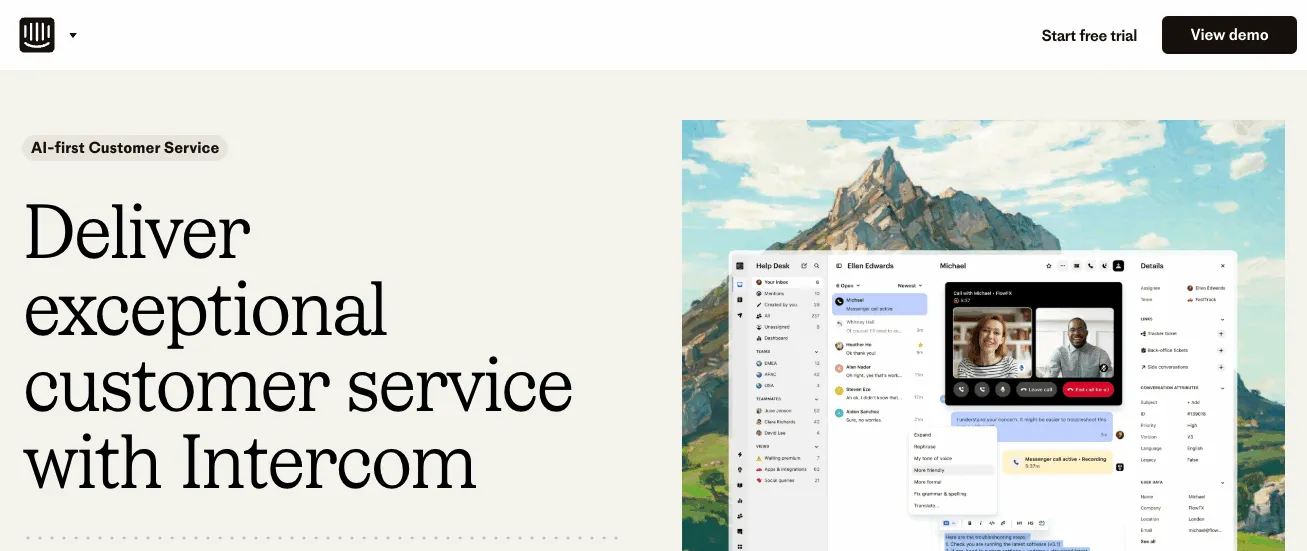
Task: Click See all under User Data
Action: 1148,541
